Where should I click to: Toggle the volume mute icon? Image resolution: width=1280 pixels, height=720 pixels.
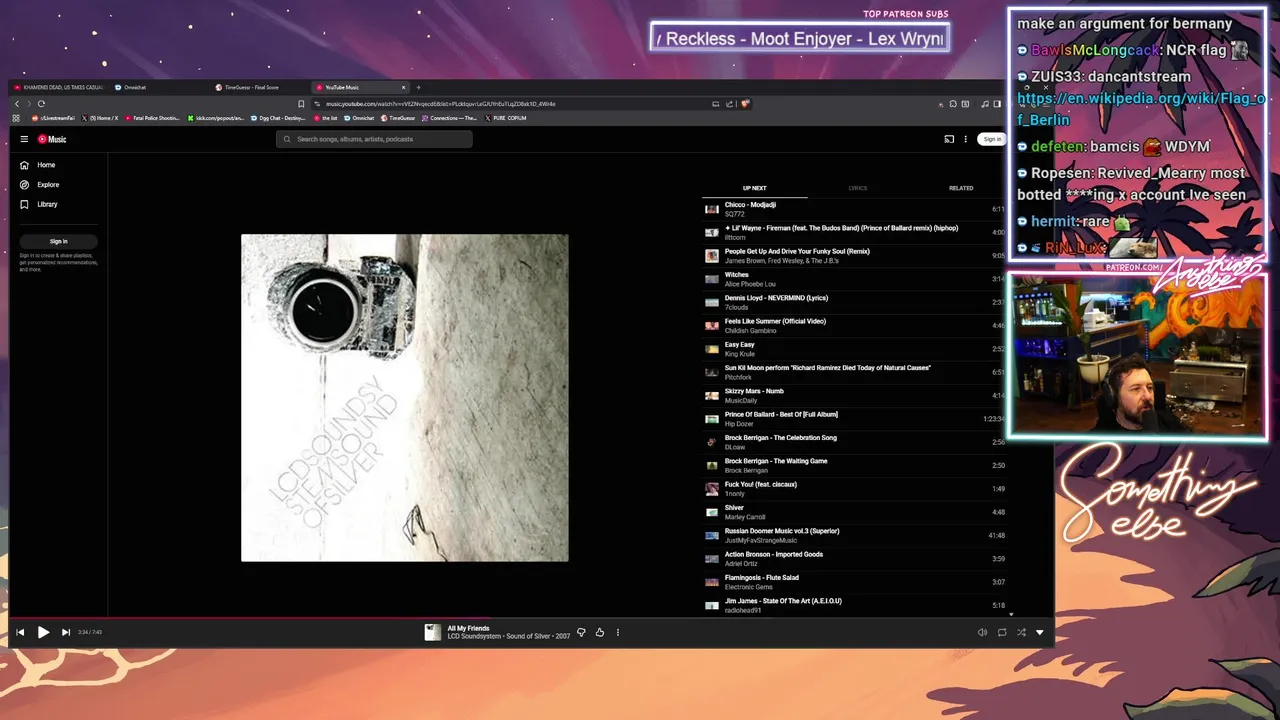(982, 632)
